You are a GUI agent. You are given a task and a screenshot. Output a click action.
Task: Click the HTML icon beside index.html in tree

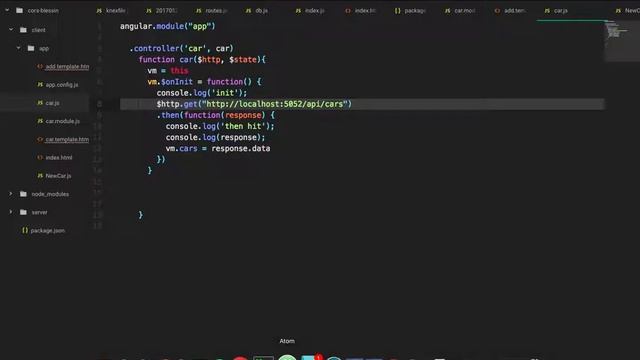coord(40,158)
